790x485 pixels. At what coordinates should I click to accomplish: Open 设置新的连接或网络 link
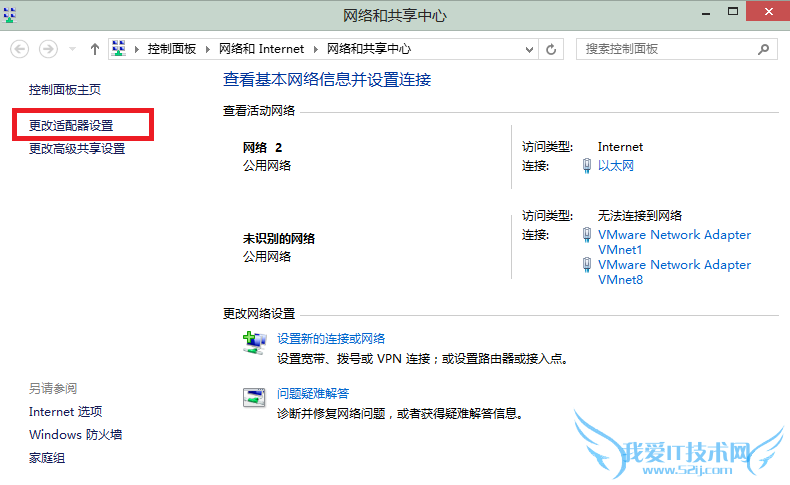point(331,338)
